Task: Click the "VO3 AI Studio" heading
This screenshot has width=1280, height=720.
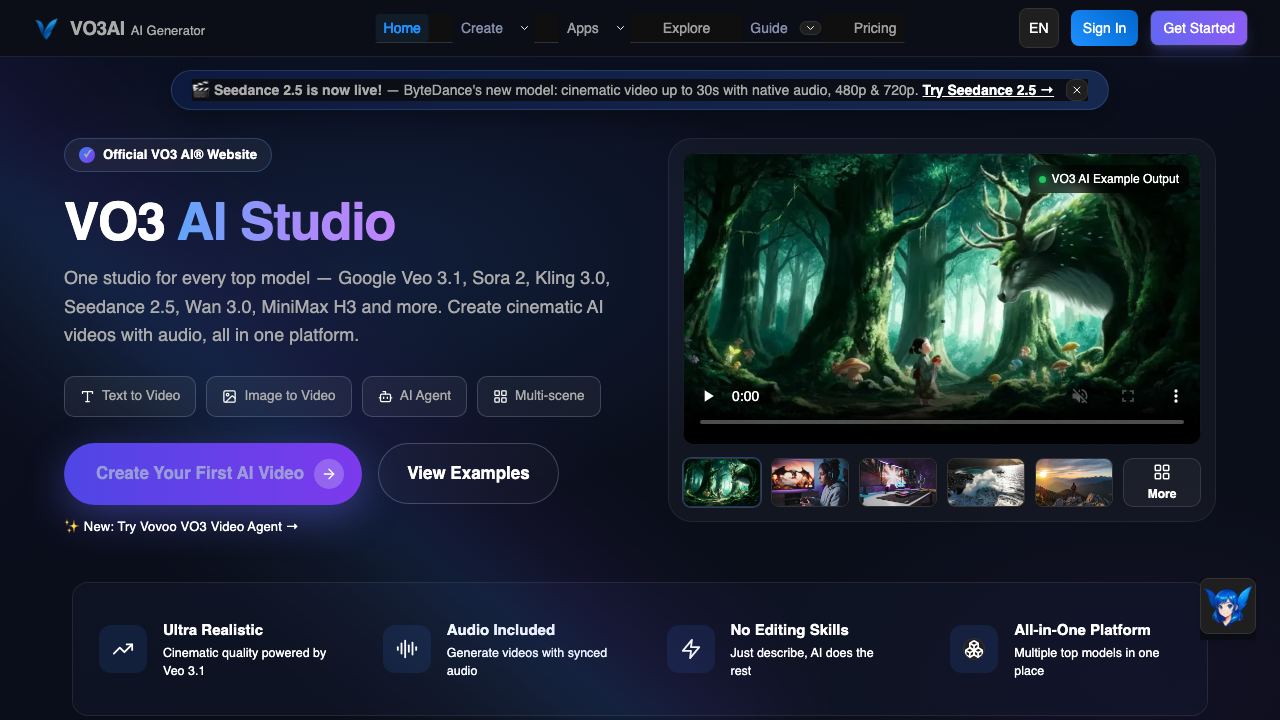Action: coord(230,222)
